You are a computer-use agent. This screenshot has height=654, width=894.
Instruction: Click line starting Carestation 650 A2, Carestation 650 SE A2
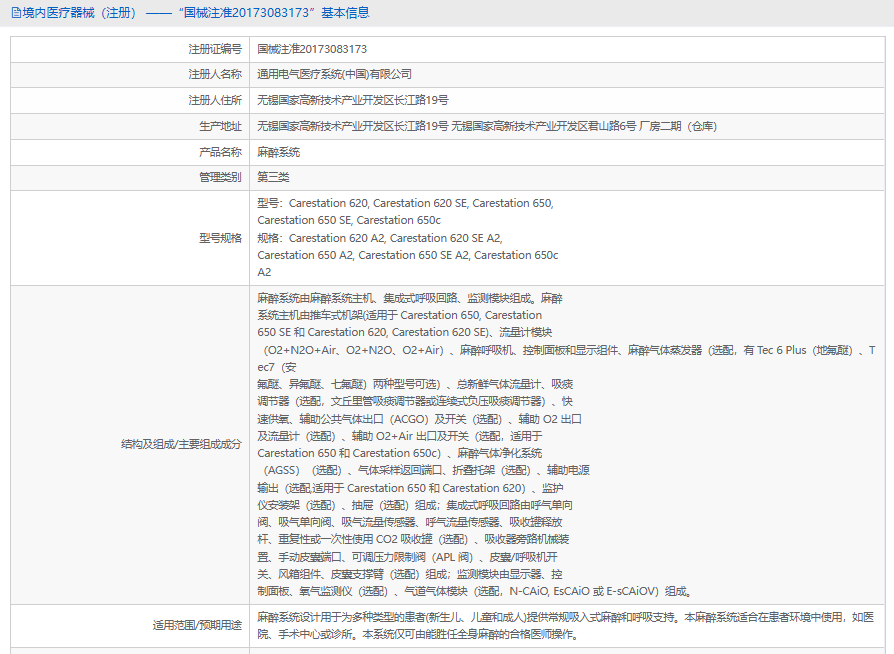pyautogui.click(x=408, y=255)
